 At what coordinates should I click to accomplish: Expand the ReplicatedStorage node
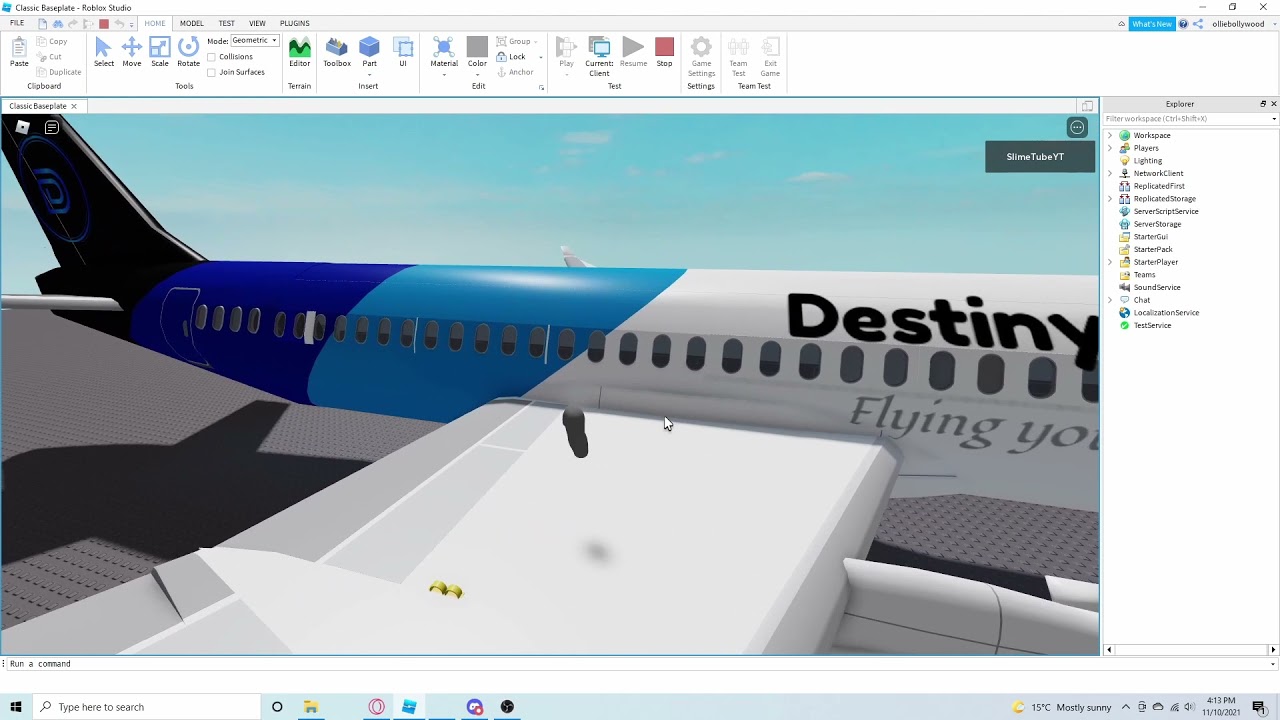pyautogui.click(x=1109, y=199)
